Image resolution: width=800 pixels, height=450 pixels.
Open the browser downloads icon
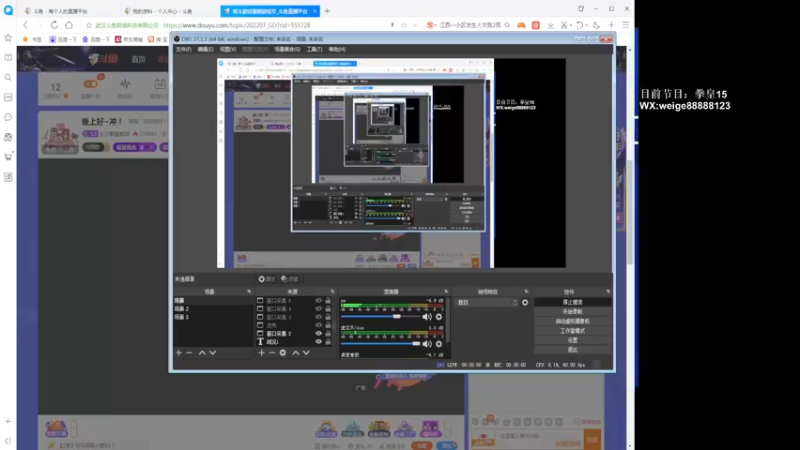[551, 25]
